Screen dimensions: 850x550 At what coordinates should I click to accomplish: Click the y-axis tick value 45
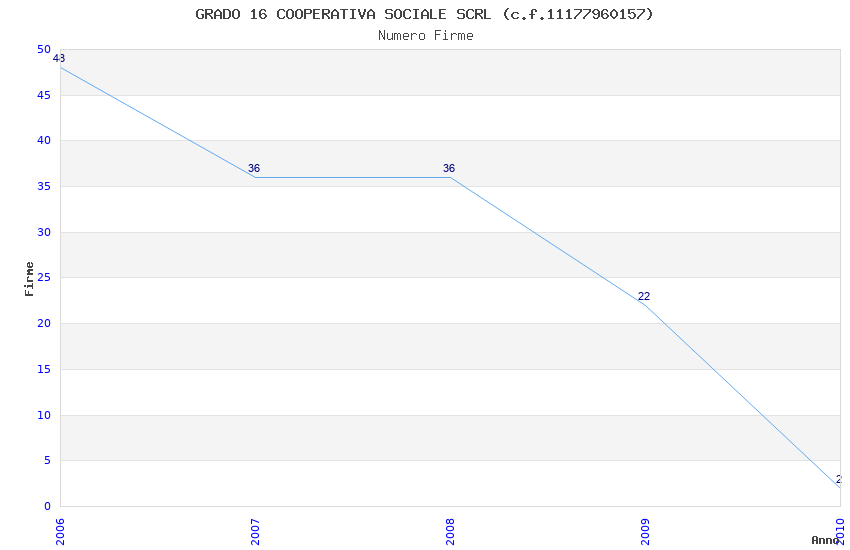44,95
